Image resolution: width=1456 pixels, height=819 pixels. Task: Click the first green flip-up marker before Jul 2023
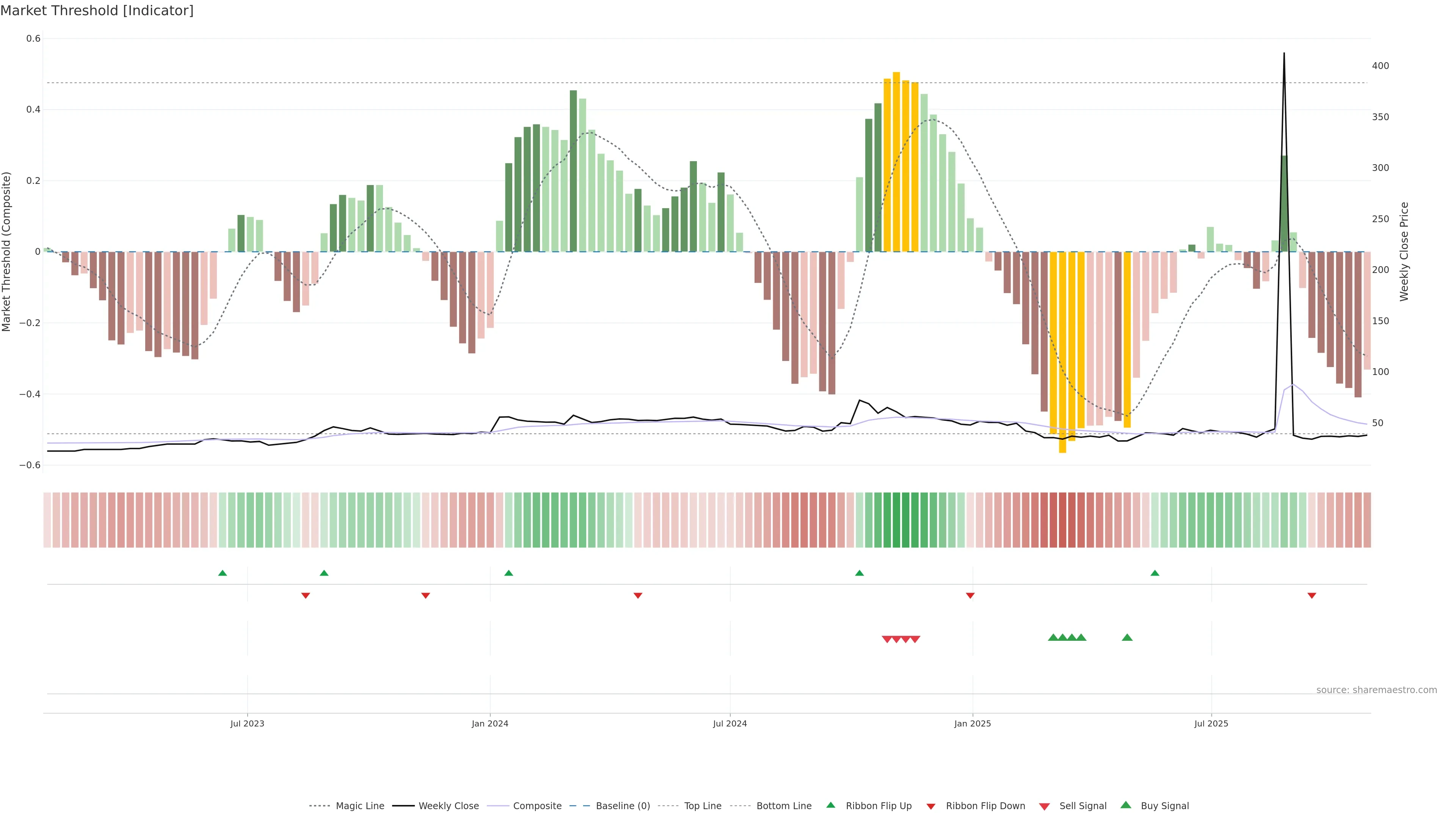[x=223, y=573]
